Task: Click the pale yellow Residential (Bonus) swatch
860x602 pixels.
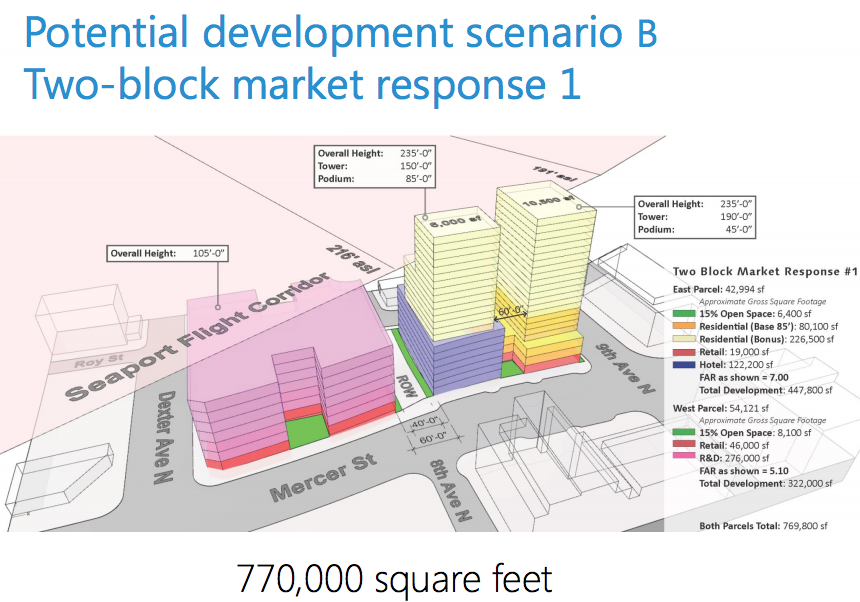Action: [684, 339]
